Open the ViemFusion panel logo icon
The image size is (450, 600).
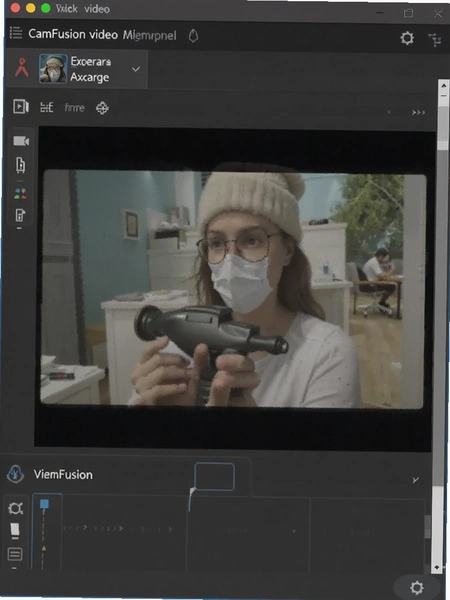16,474
